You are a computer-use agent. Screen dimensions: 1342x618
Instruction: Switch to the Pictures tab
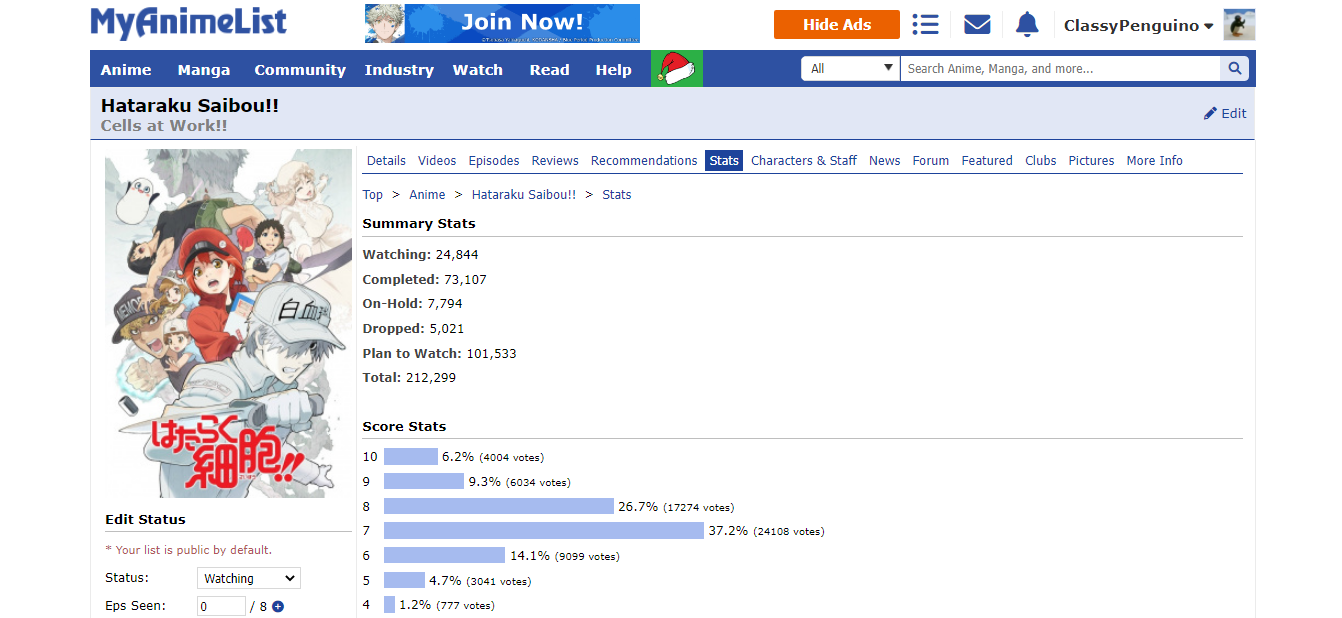(1091, 160)
